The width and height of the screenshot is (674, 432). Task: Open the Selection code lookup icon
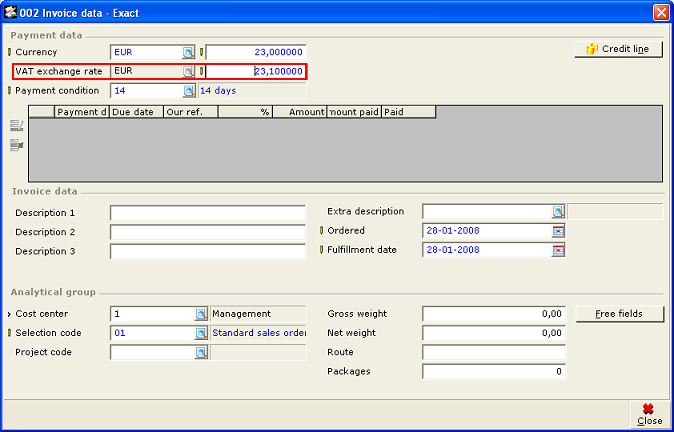pyautogui.click(x=201, y=333)
